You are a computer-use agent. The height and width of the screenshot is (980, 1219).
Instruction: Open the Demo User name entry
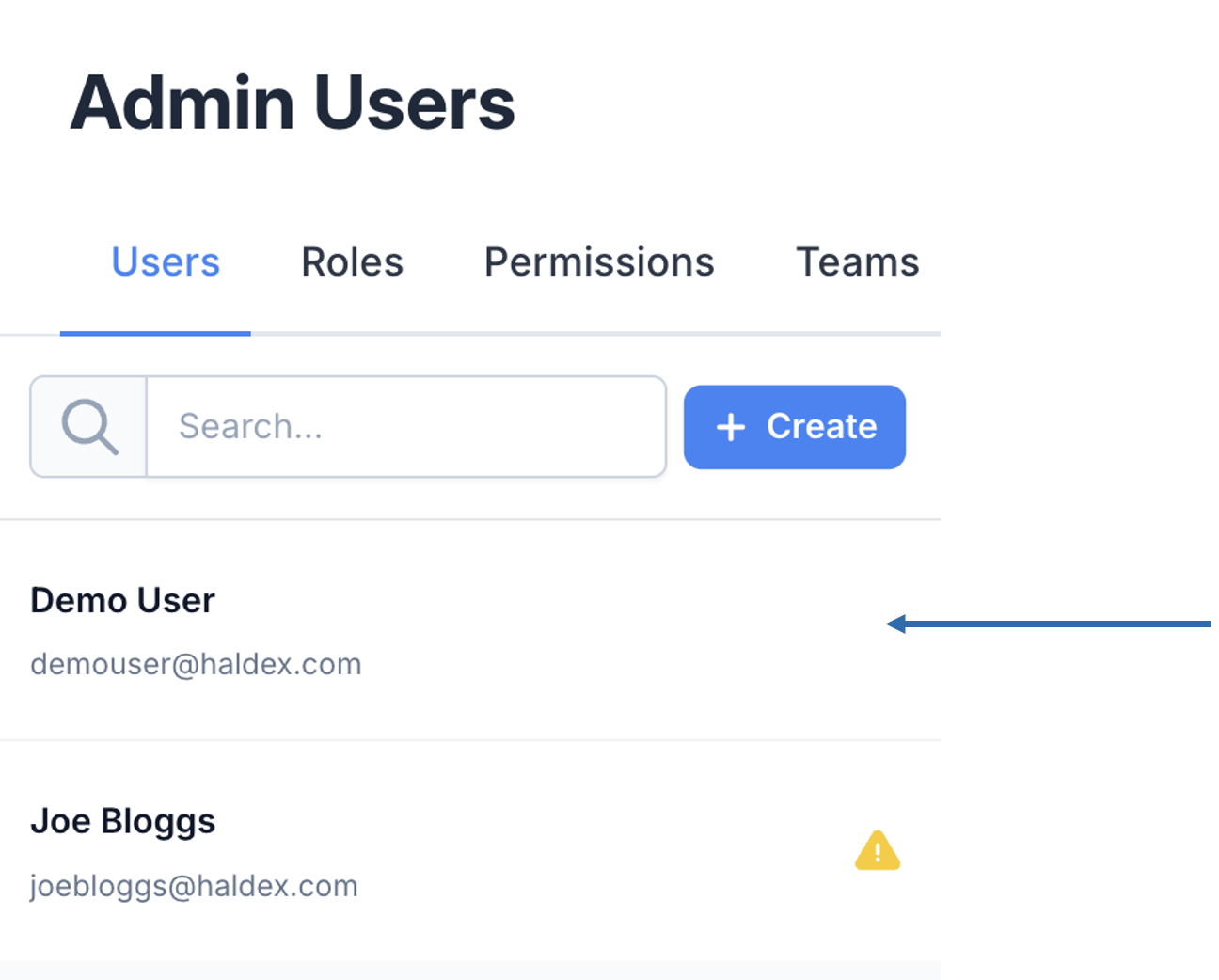click(123, 600)
